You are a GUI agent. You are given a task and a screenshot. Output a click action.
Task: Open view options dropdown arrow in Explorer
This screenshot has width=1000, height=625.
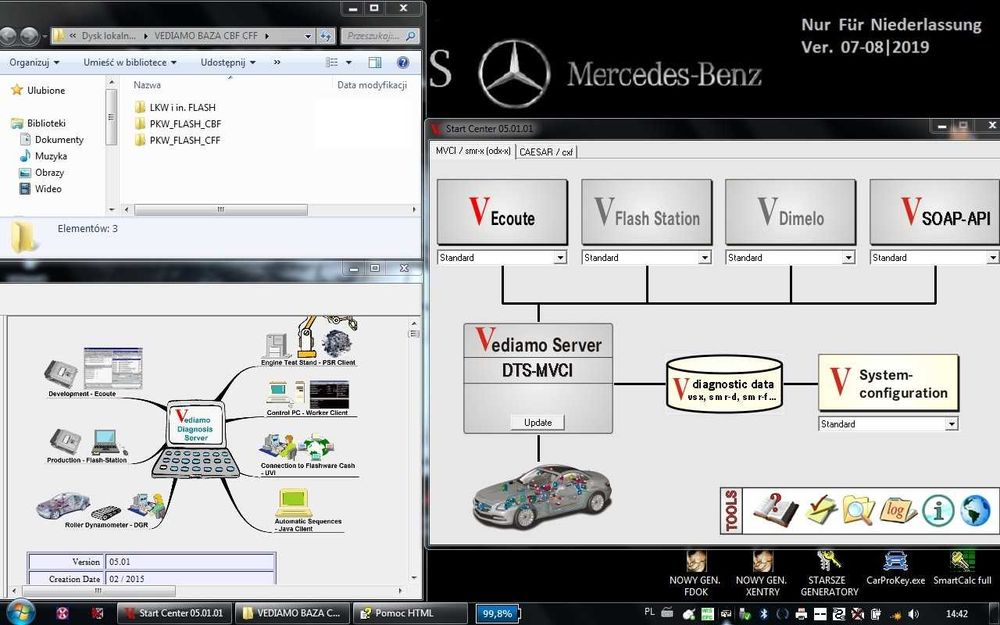click(x=348, y=62)
